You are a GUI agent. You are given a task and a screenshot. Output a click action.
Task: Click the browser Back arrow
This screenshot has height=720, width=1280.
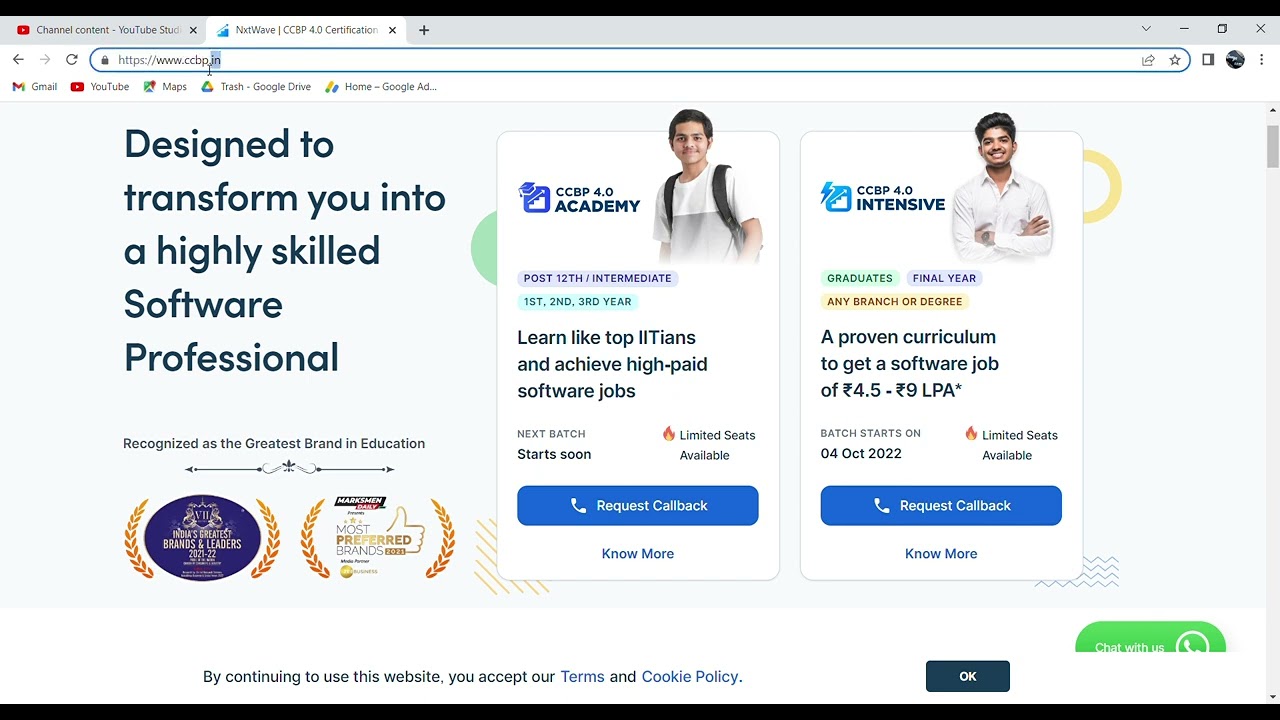point(18,60)
